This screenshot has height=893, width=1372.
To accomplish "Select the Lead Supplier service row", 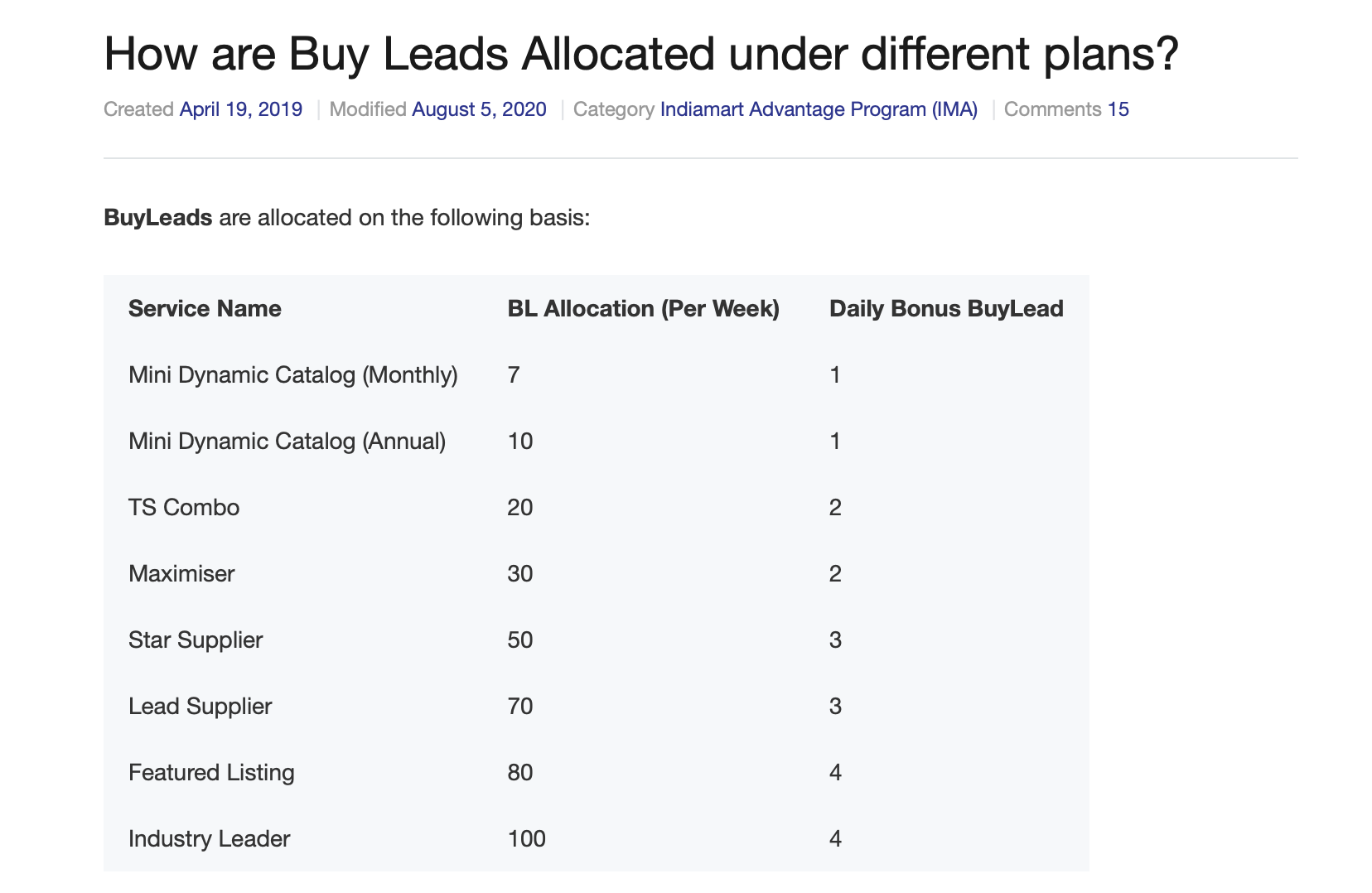I will [x=597, y=706].
